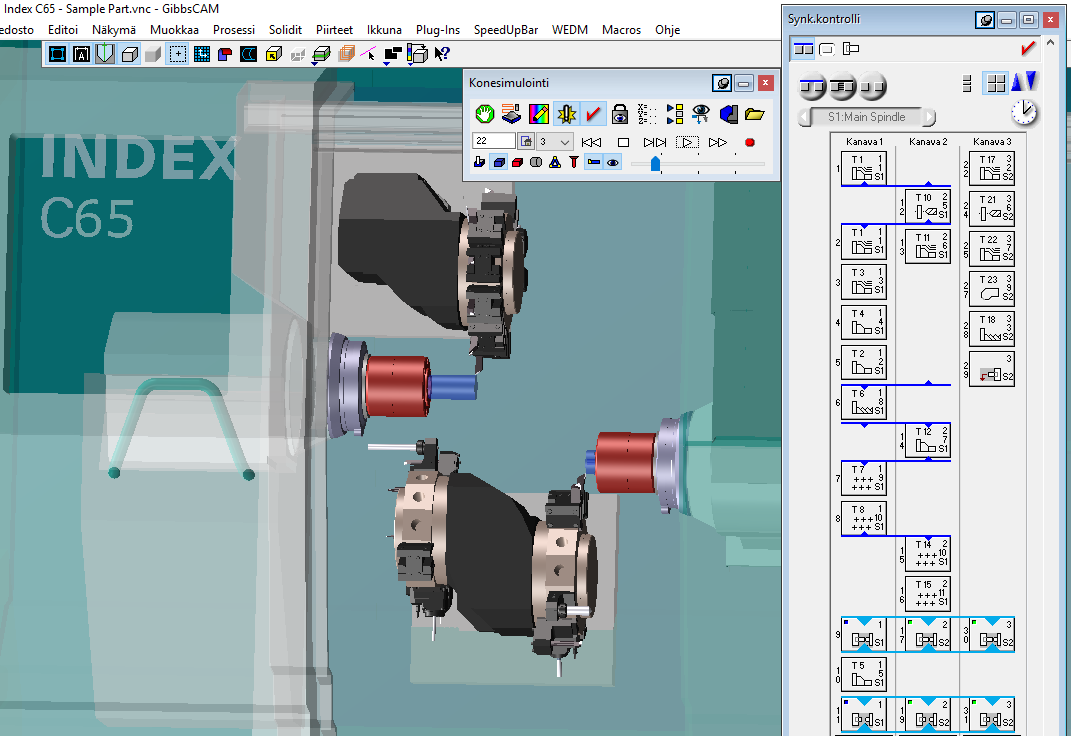Click the padlock view lock icon
Image resolution: width=1071 pixels, height=736 pixels.
click(x=620, y=114)
